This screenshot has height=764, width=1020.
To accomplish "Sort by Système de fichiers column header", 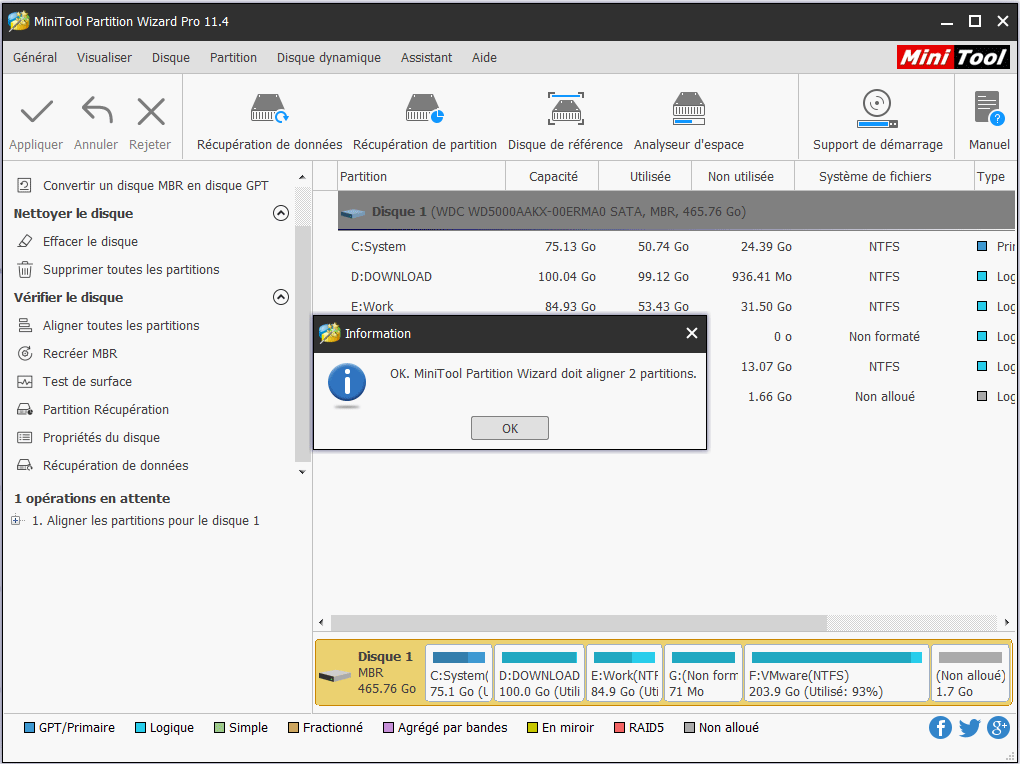I will point(883,176).
